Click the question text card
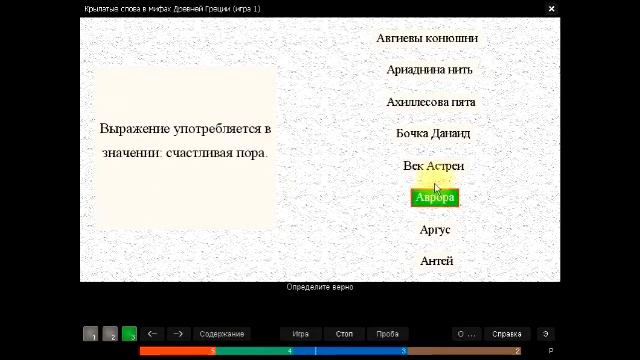 click(x=185, y=148)
